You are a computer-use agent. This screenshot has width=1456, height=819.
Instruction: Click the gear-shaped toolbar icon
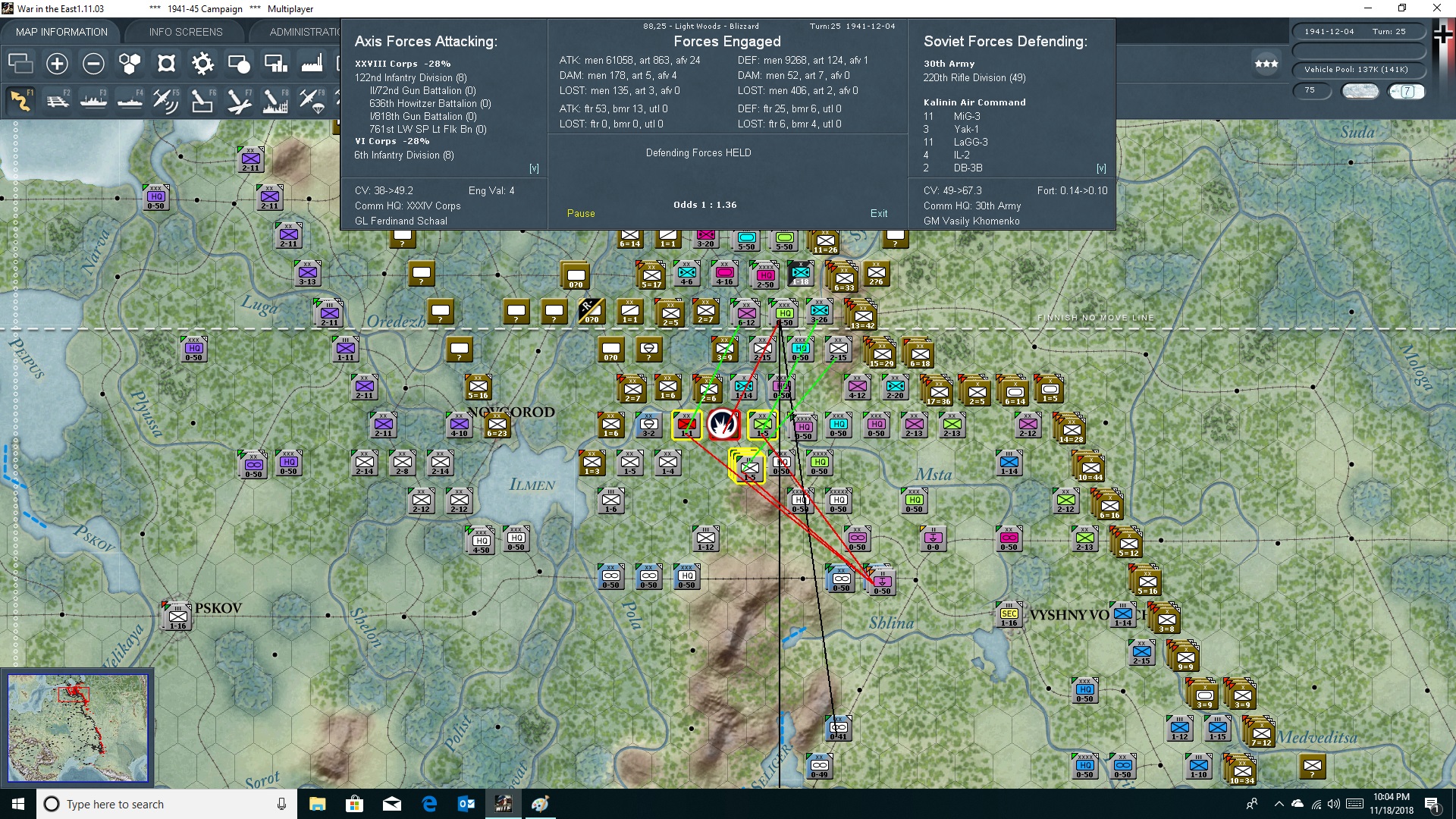coord(202,64)
